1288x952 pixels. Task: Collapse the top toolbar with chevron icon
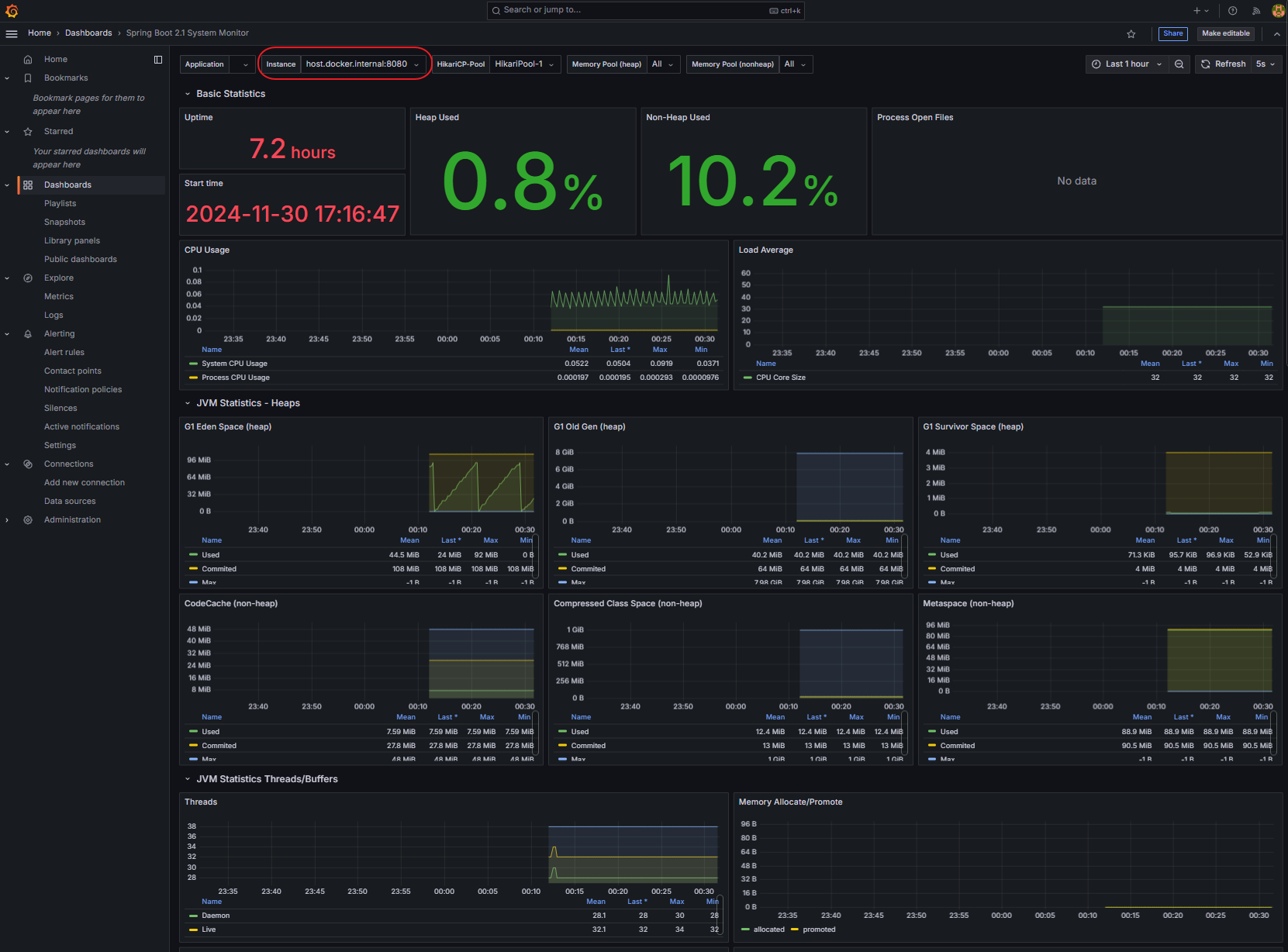point(1276,33)
